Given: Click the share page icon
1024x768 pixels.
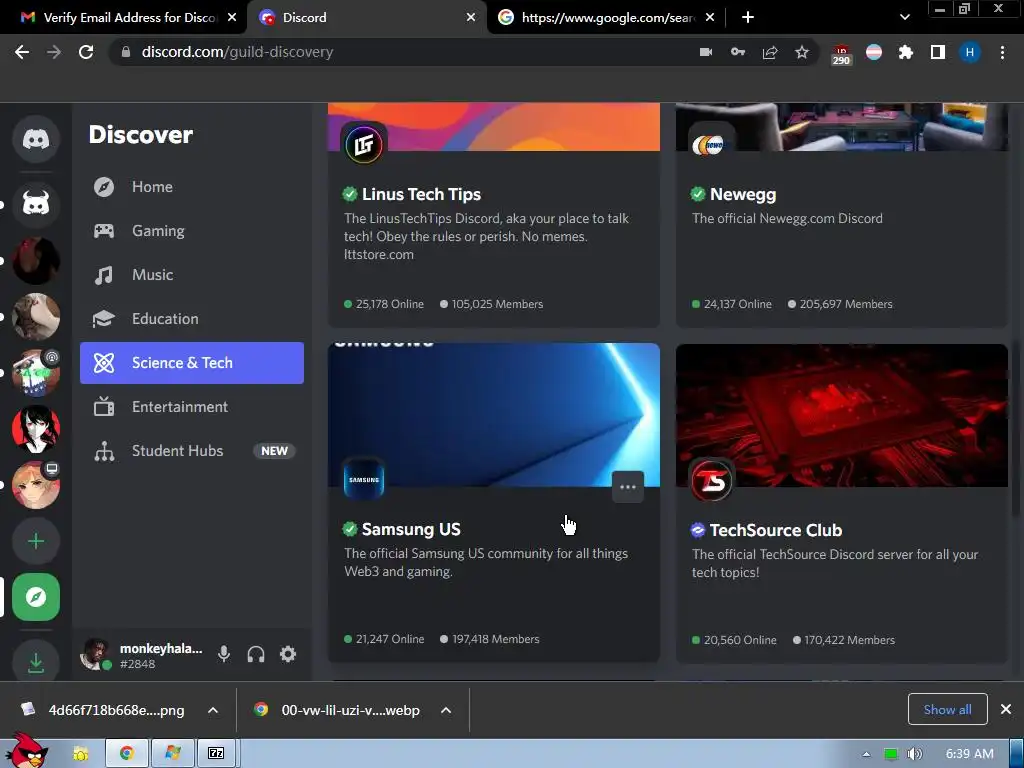Looking at the screenshot, I should coord(770,52).
